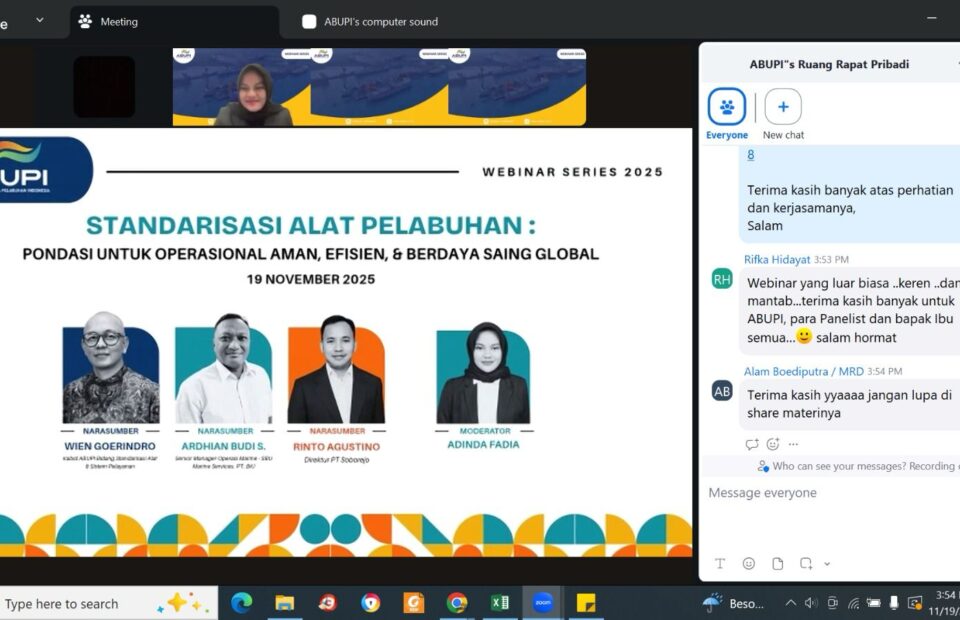Viewport: 960px width, 620px height.
Task: Open more options for Alam Boediputra's message
Action: [x=793, y=444]
